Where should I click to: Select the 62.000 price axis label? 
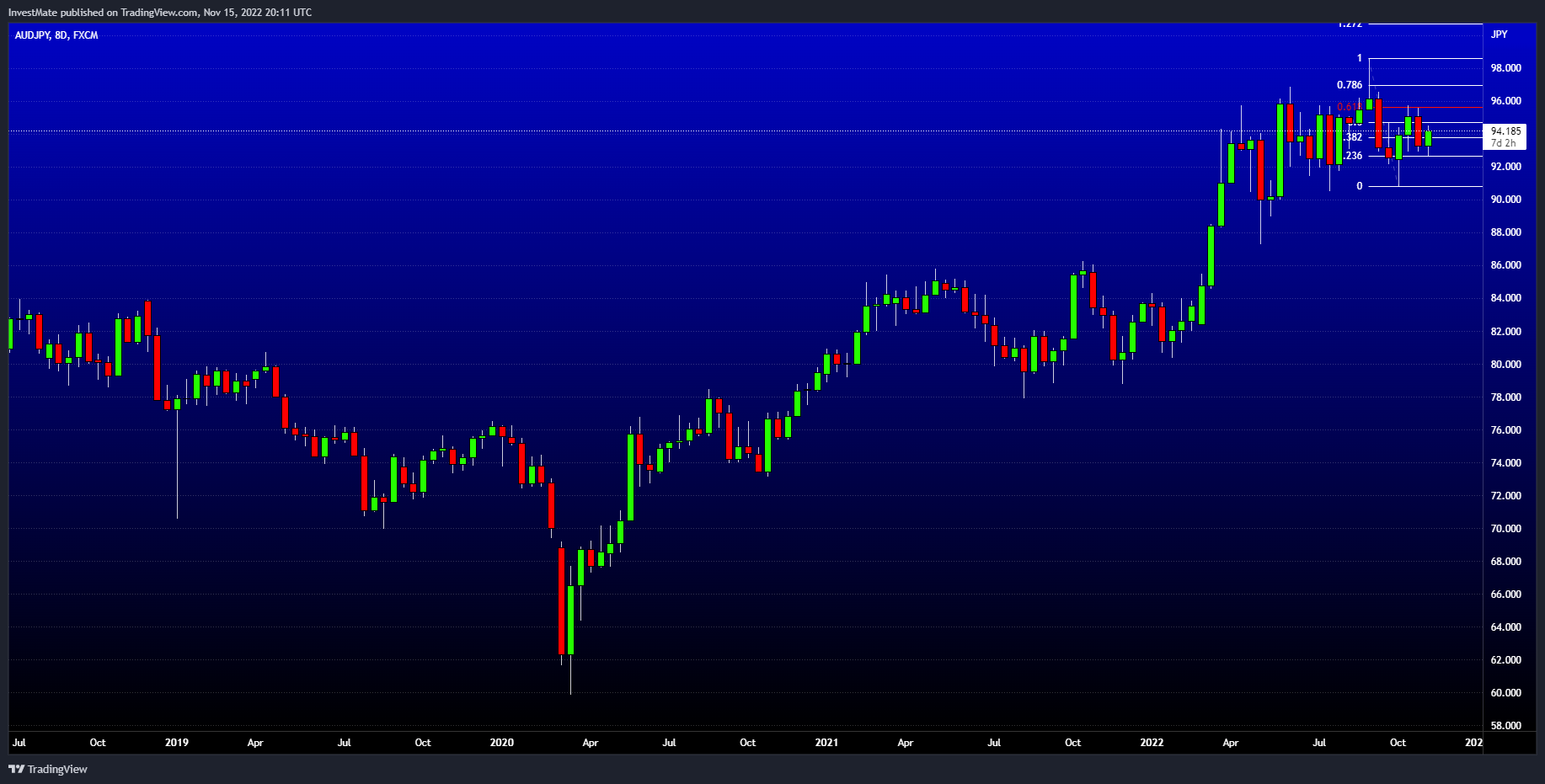coord(1505,660)
